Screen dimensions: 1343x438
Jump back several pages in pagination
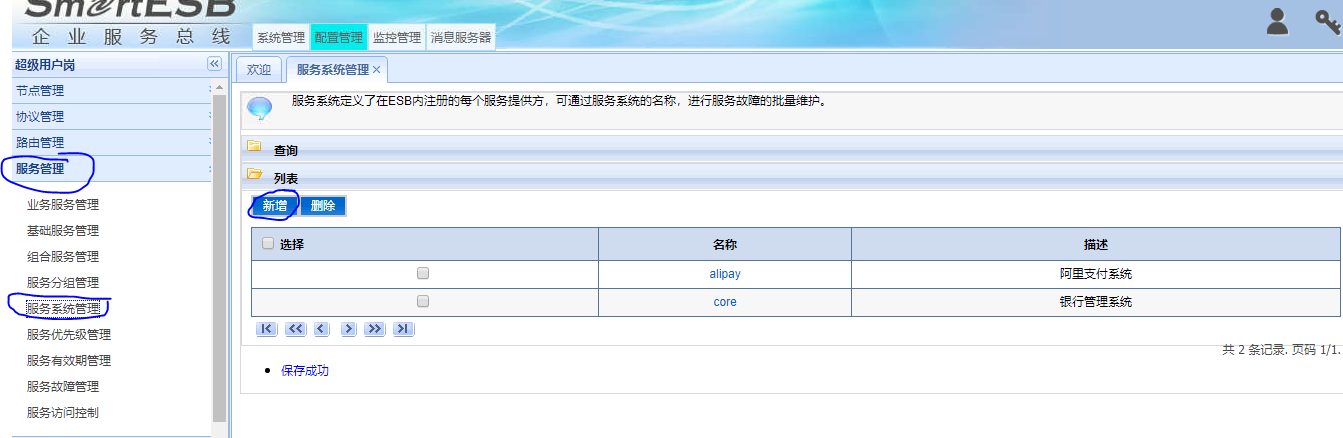coord(295,329)
